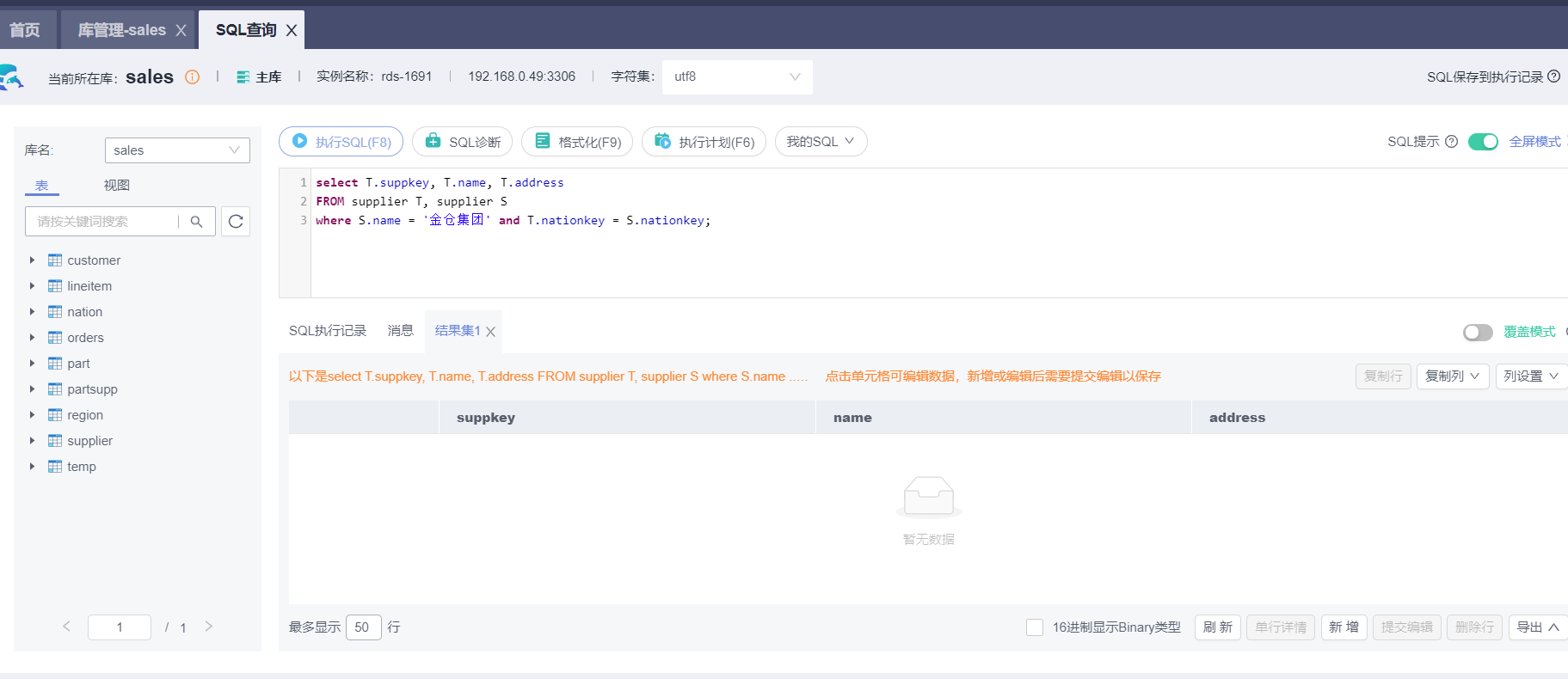Go to next page of table list
Image resolution: width=1568 pixels, height=679 pixels.
point(209,627)
